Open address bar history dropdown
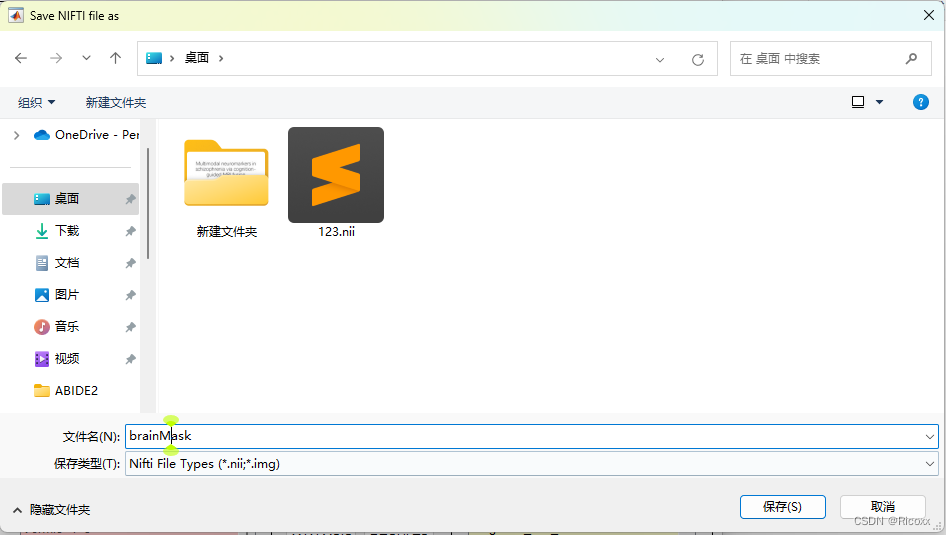 point(659,59)
